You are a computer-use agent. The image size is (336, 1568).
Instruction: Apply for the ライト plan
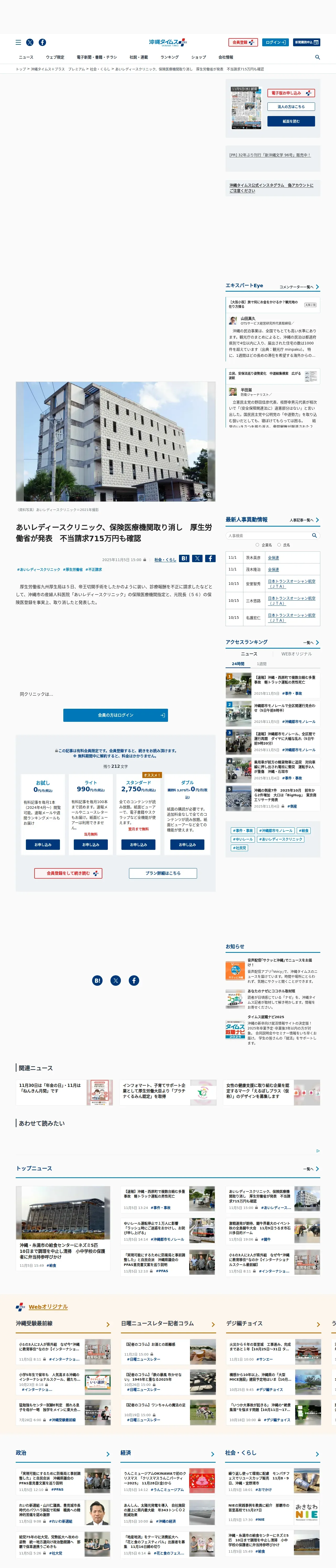tap(91, 845)
